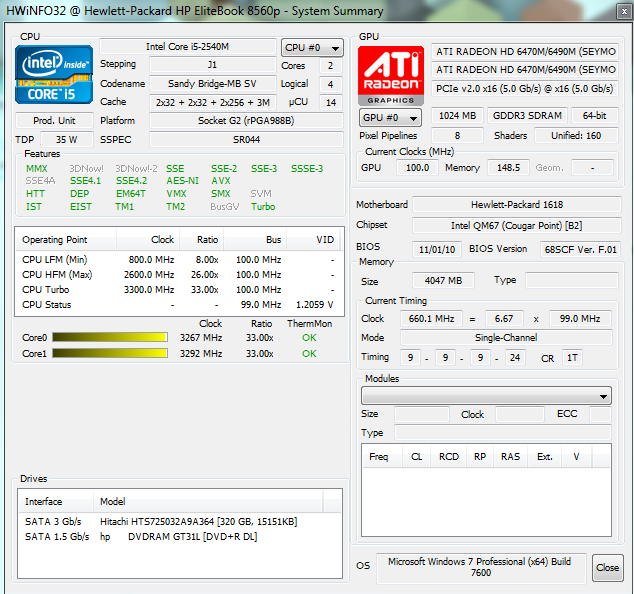This screenshot has height=594, width=634.
Task: Click the Freq column header in Modules
Action: tap(383, 457)
